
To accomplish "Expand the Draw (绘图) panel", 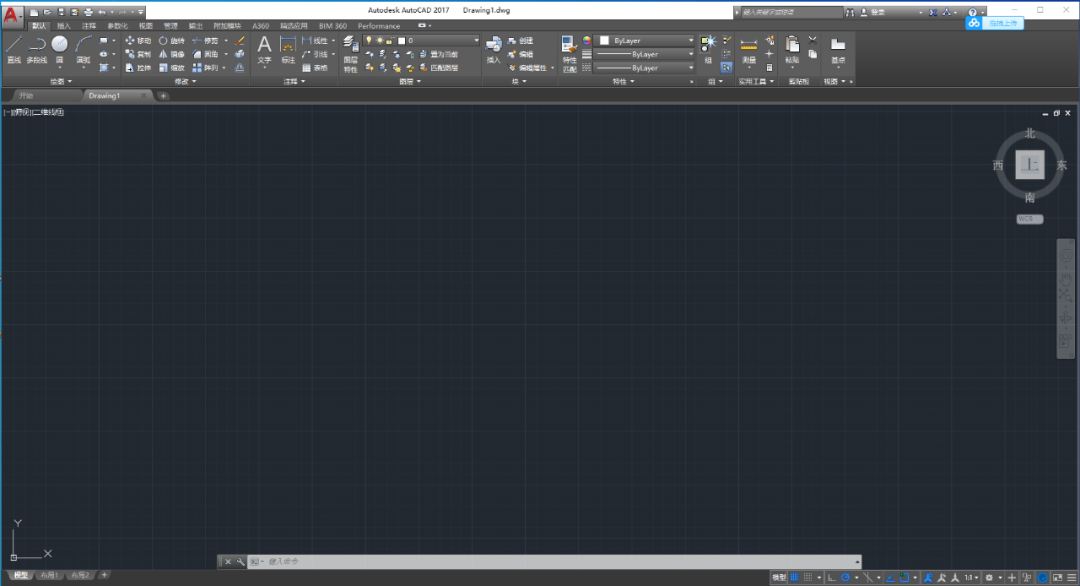I will 61,81.
